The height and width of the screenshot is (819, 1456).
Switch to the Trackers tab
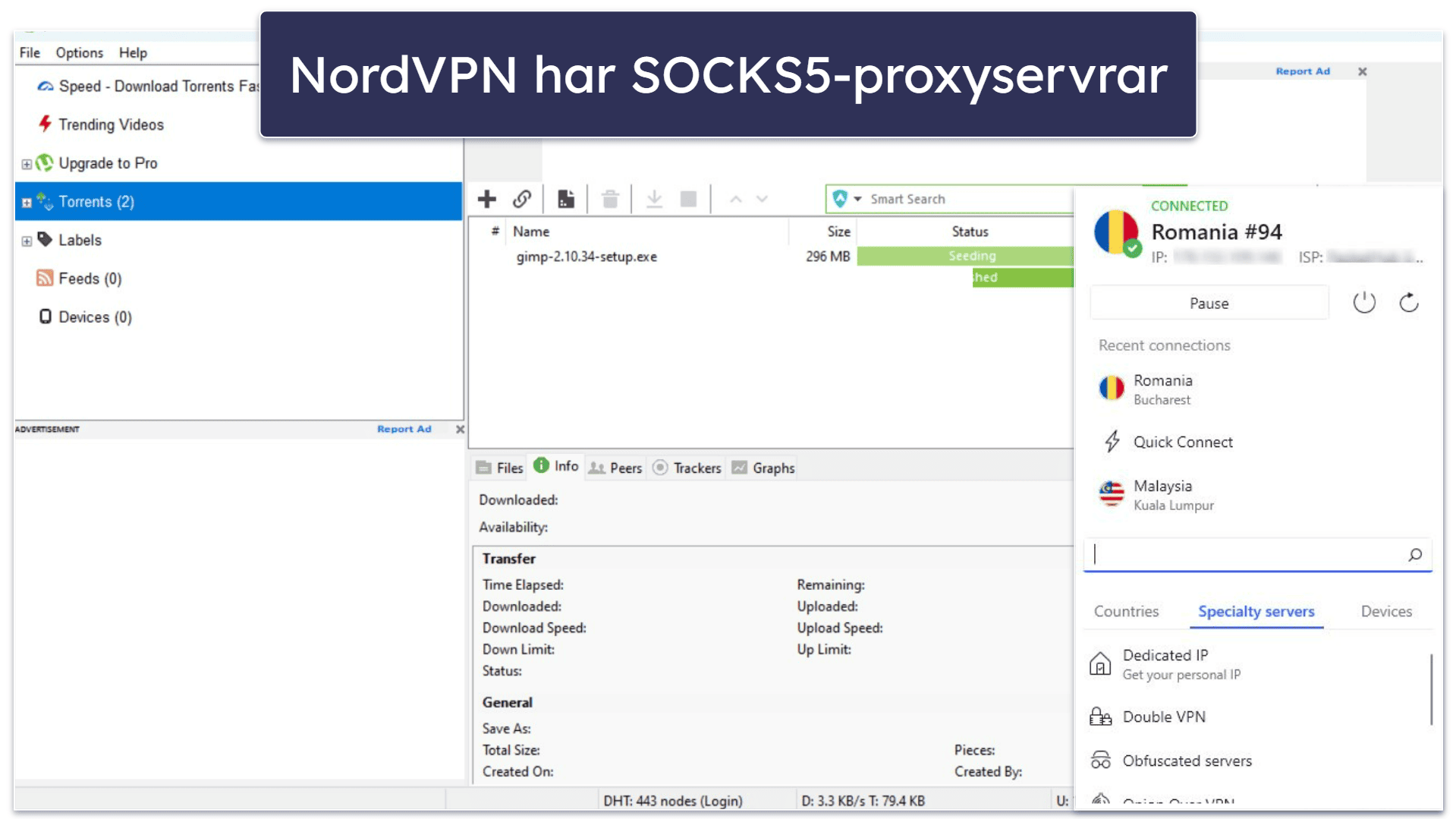point(687,468)
